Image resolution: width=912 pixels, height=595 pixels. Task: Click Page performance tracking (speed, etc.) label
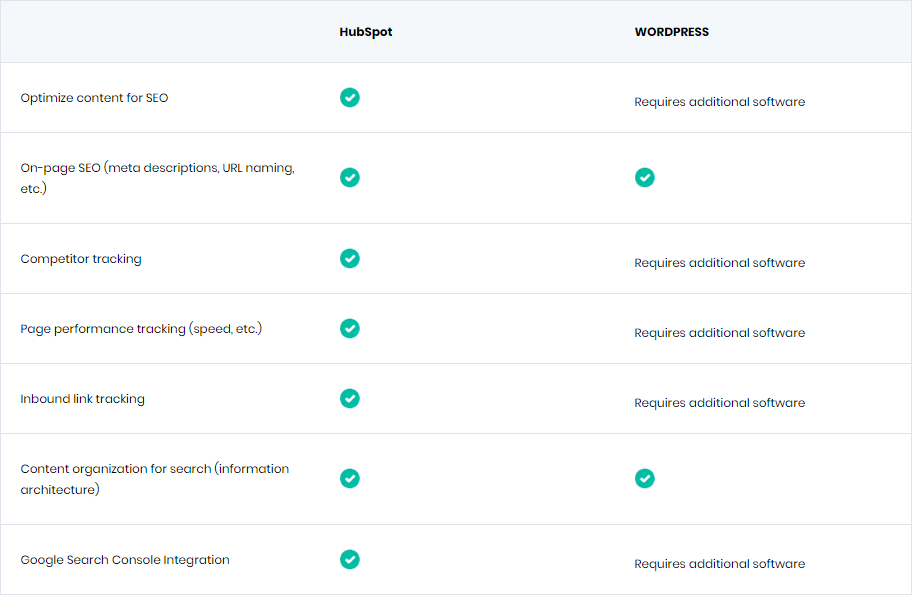[141, 329]
